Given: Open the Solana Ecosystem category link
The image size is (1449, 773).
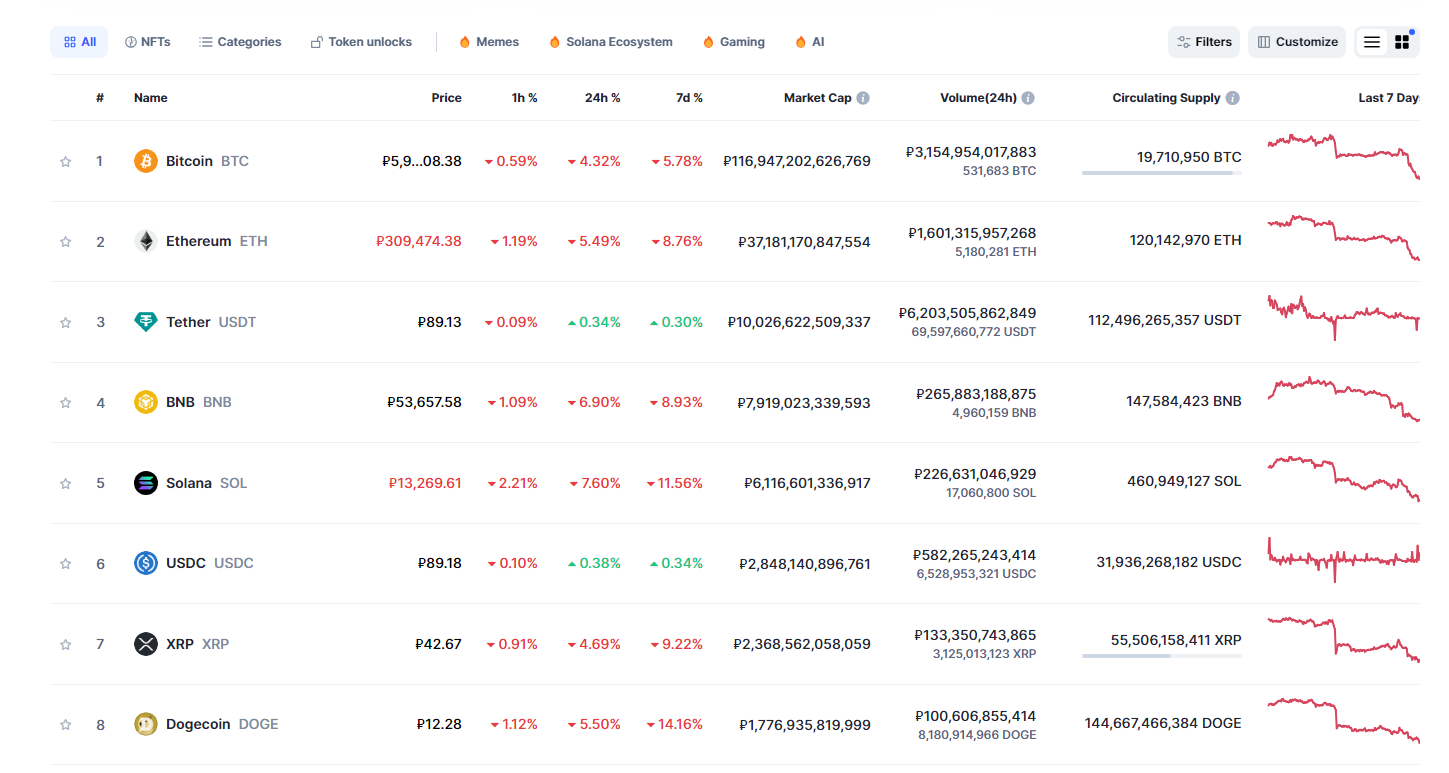Looking at the screenshot, I should click(610, 42).
